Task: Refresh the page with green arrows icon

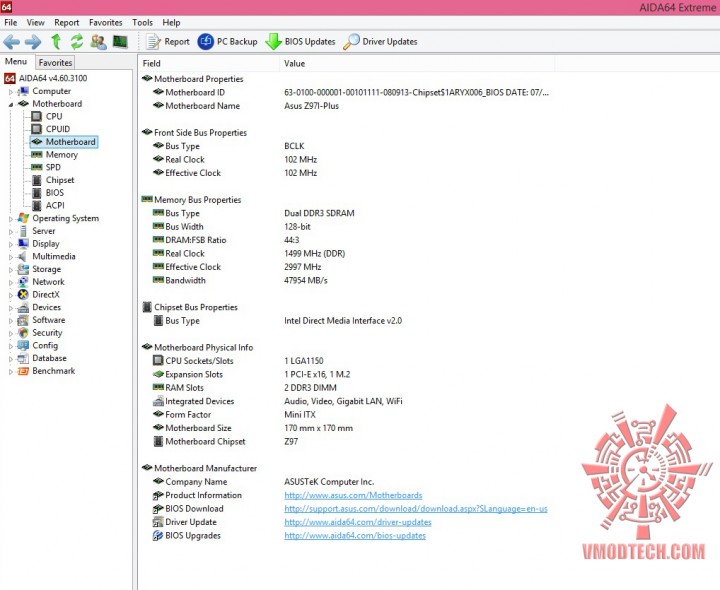Action: coord(77,42)
